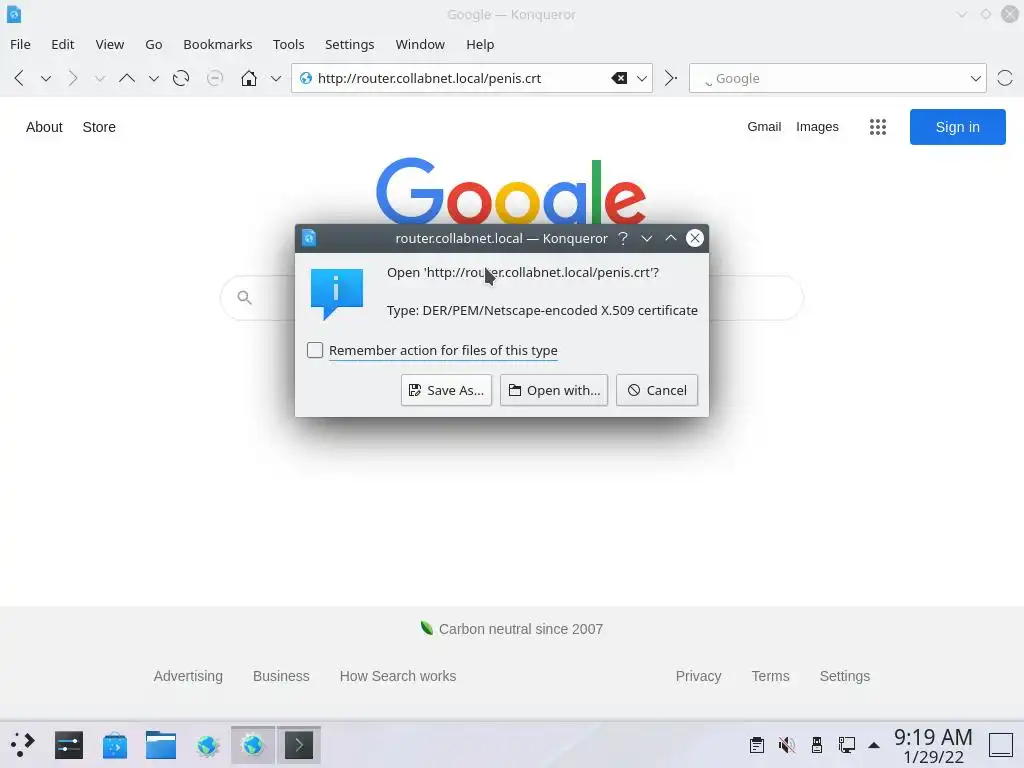Image resolution: width=1024 pixels, height=768 pixels.
Task: Reload the current page
Action: pyautogui.click(x=181, y=78)
